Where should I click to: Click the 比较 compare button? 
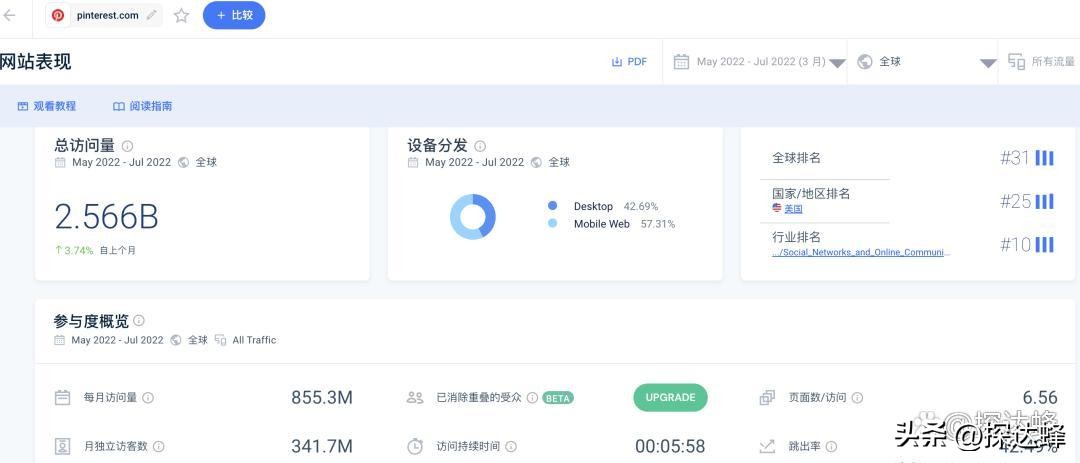[233, 15]
